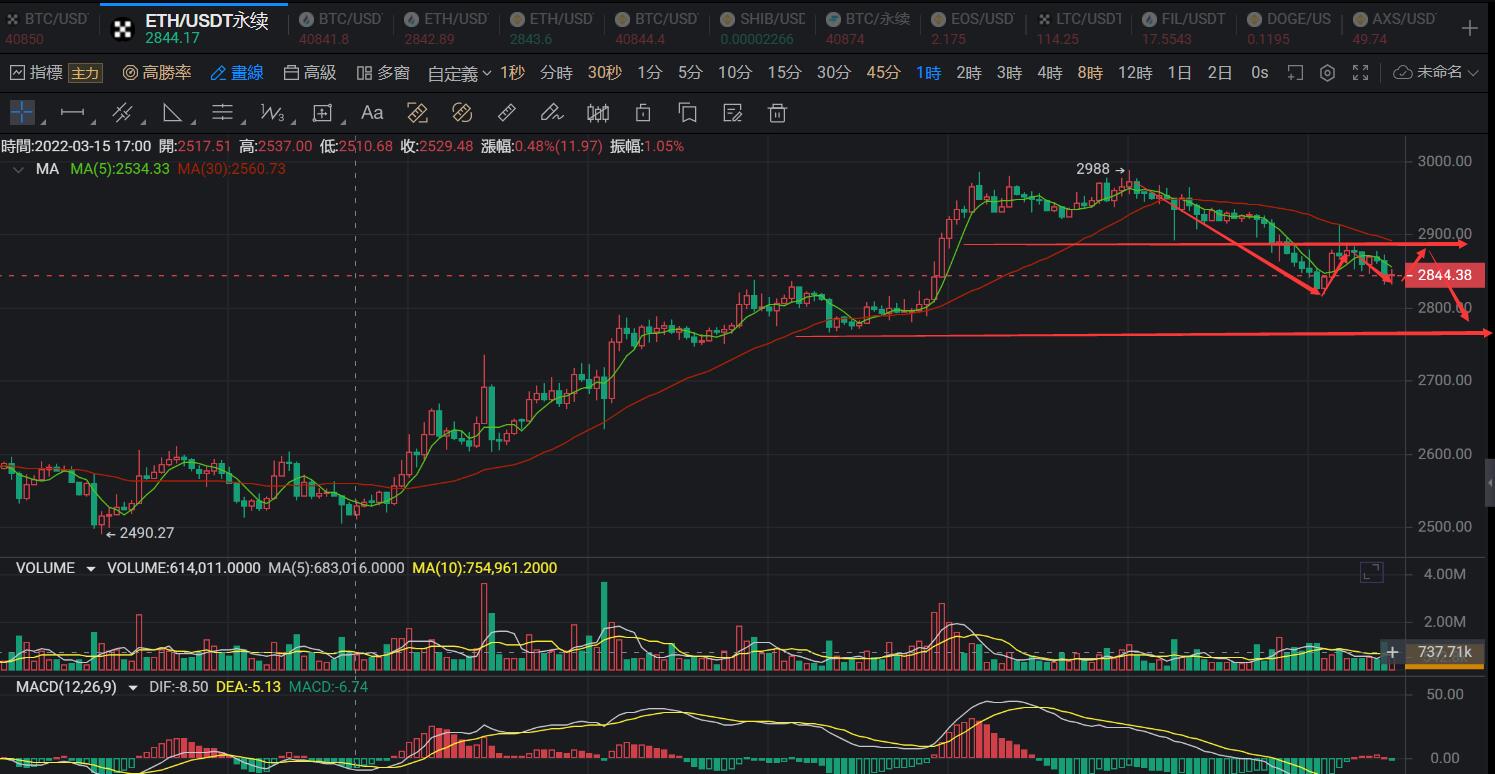The width and height of the screenshot is (1495, 774).
Task: Open the DOGE/US tab
Action: 1290,28
